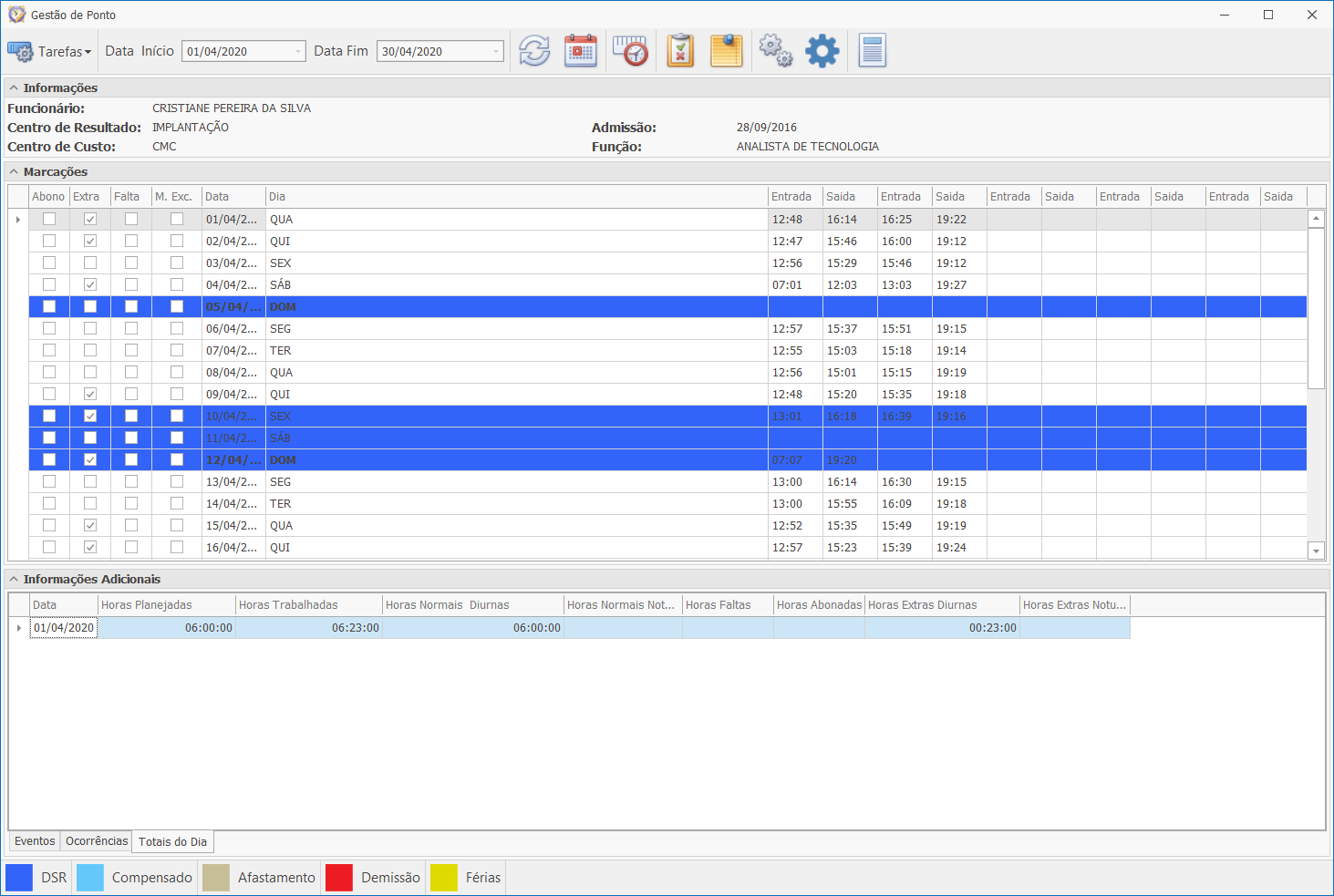Click the Marcações vertical scrollbar thumb
The image size is (1334, 896).
click(x=1316, y=308)
